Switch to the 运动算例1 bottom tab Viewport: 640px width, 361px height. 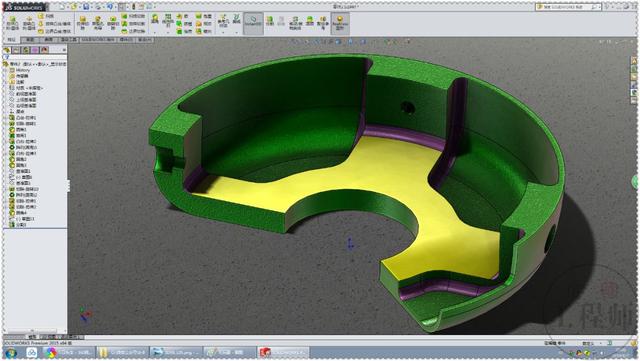[72, 337]
